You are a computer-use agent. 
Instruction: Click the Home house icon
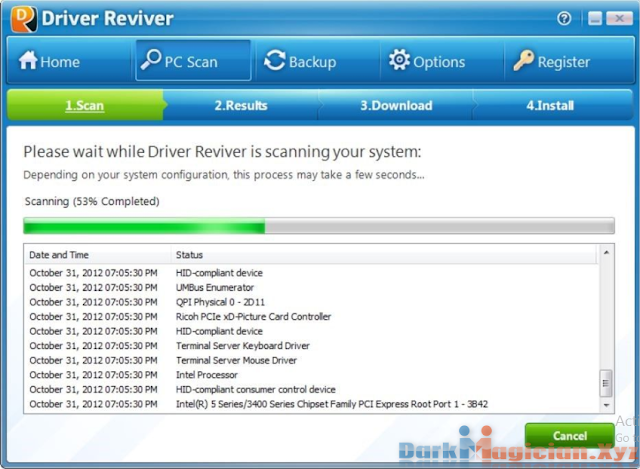[28, 60]
